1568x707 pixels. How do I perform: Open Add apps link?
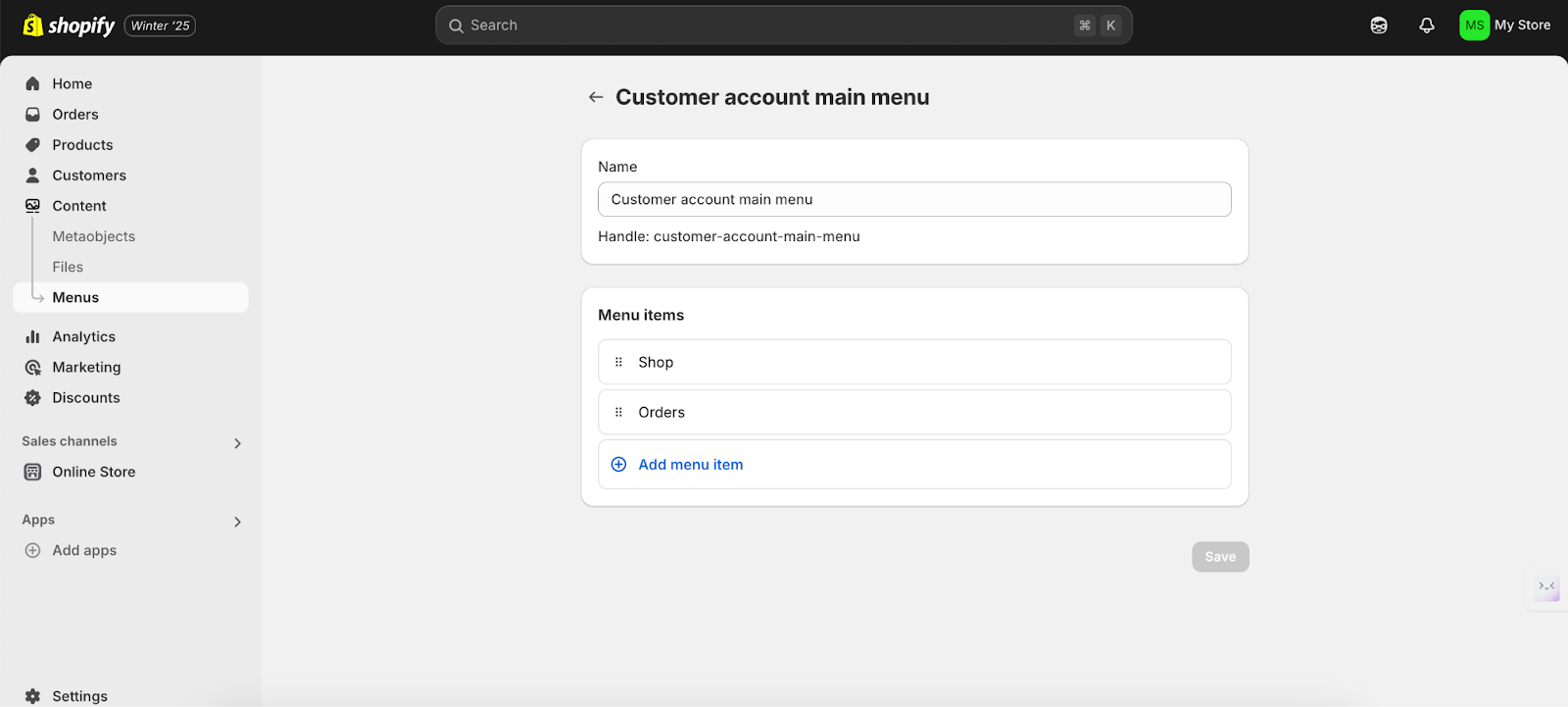pos(84,550)
